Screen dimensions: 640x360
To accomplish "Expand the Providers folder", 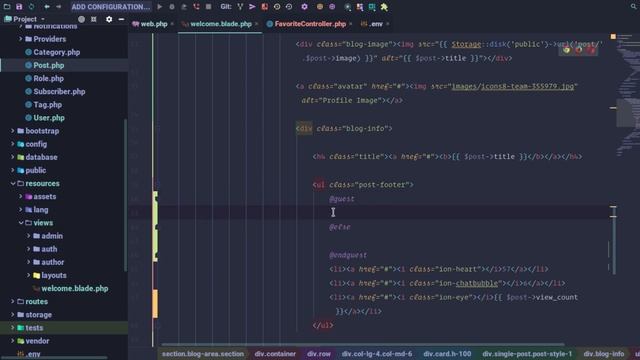I will (20, 39).
